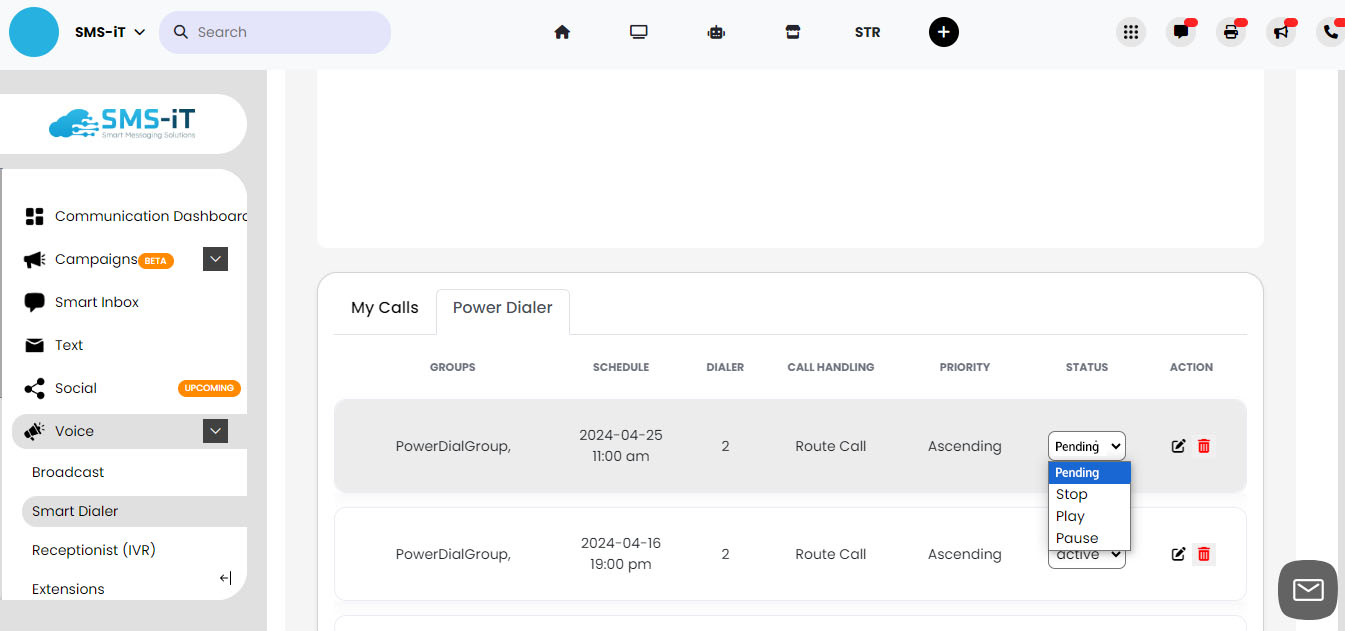Open the chat messages notification icon
The width and height of the screenshot is (1345, 631).
pos(1181,32)
